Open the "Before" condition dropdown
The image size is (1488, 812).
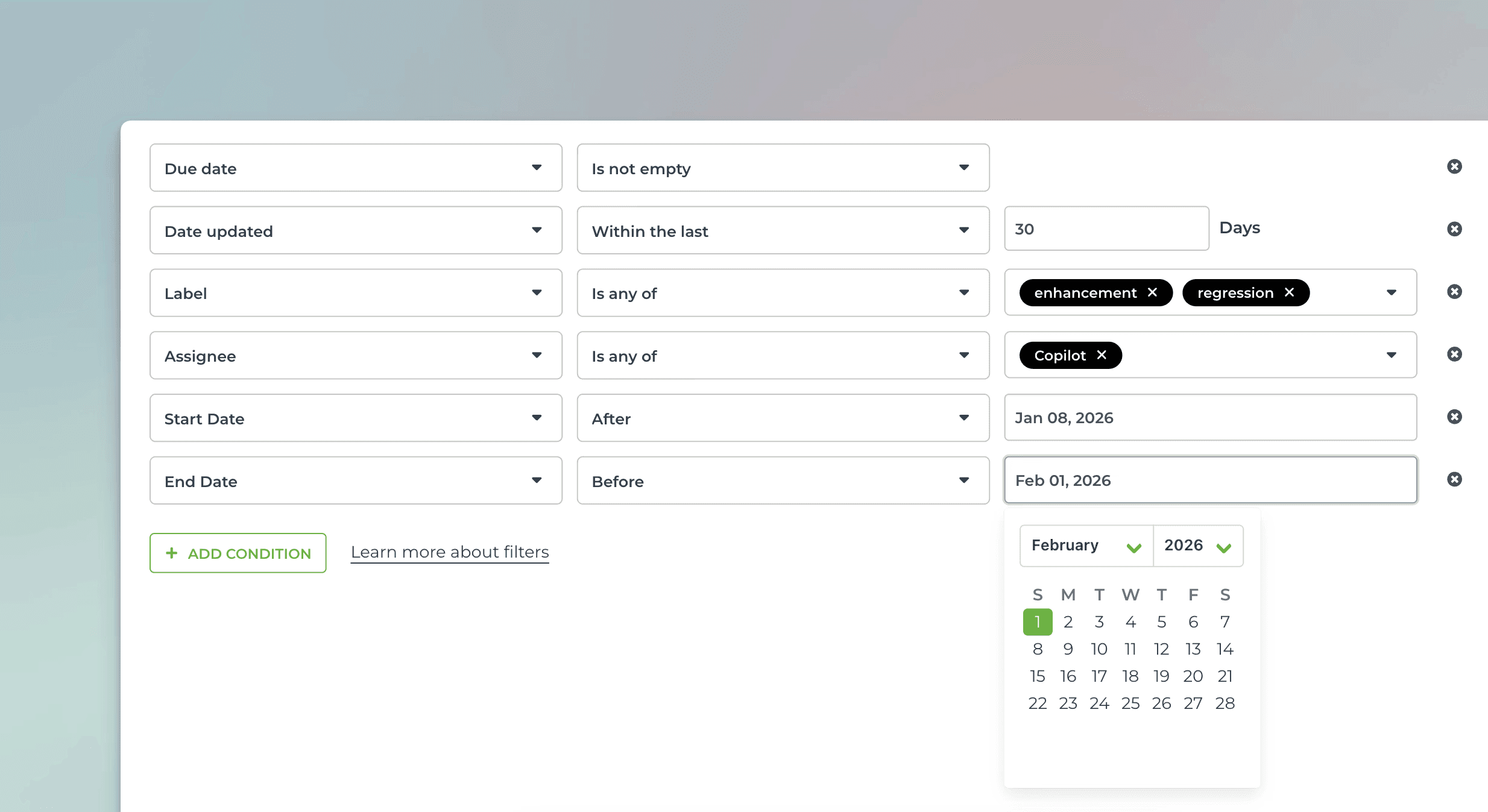(963, 480)
